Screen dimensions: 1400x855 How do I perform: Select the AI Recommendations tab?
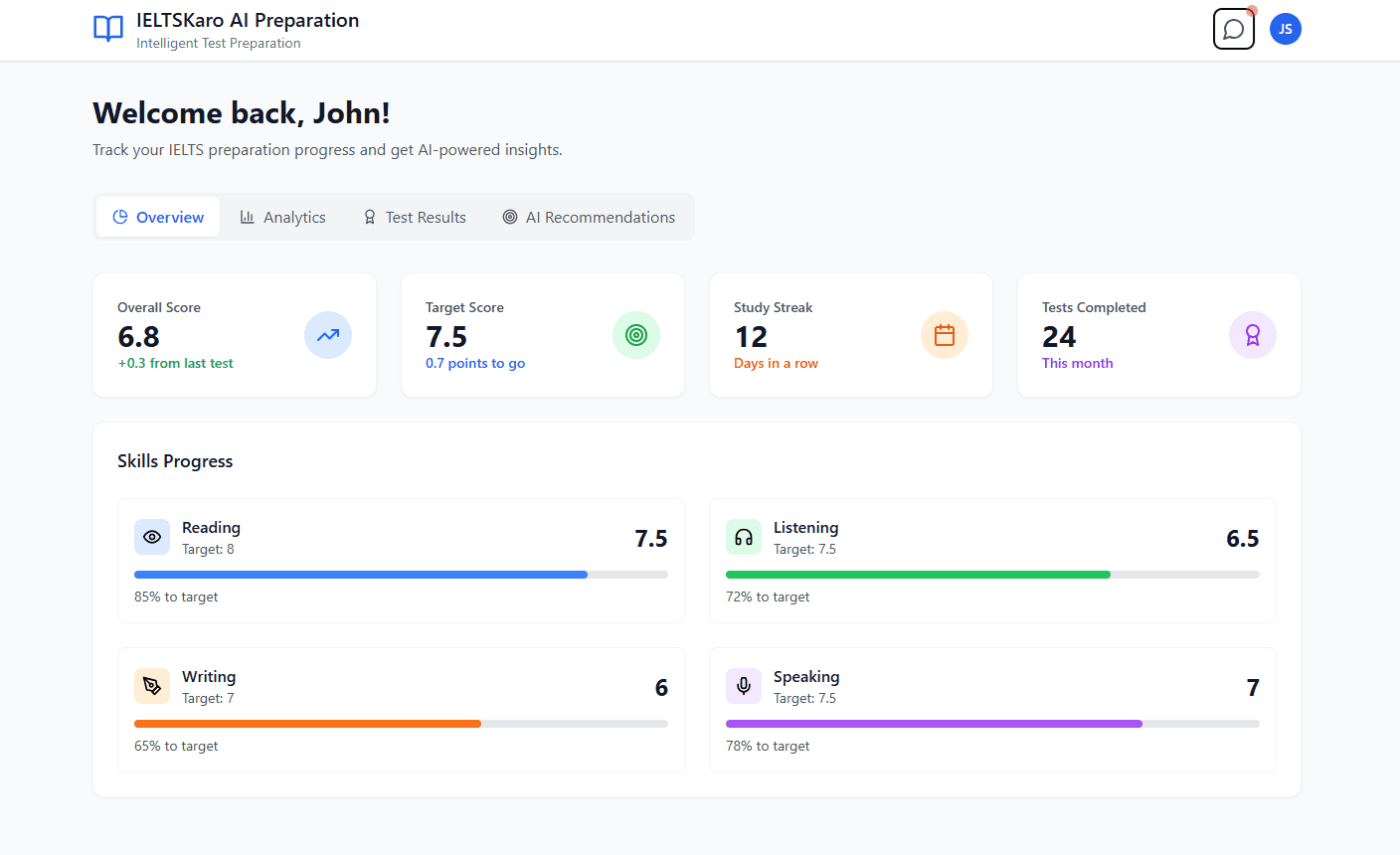tap(589, 217)
